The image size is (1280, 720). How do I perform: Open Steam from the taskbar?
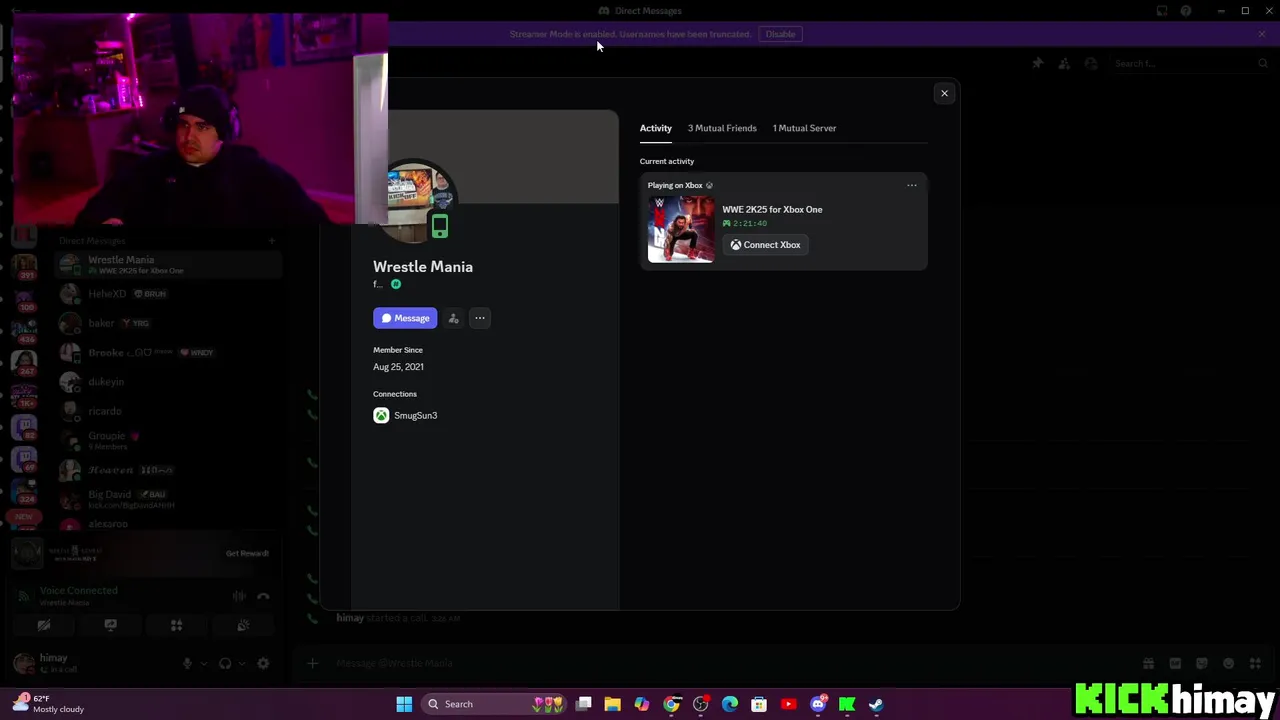click(876, 704)
